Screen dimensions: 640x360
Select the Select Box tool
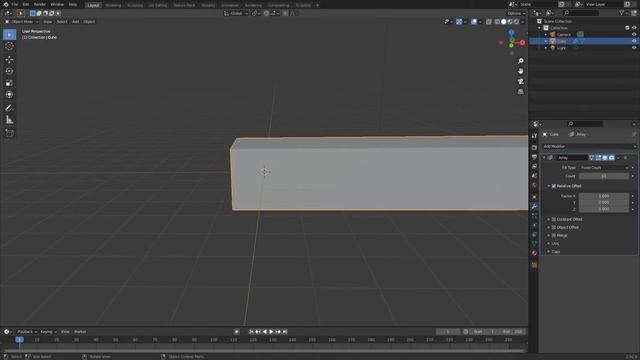tap(9, 35)
